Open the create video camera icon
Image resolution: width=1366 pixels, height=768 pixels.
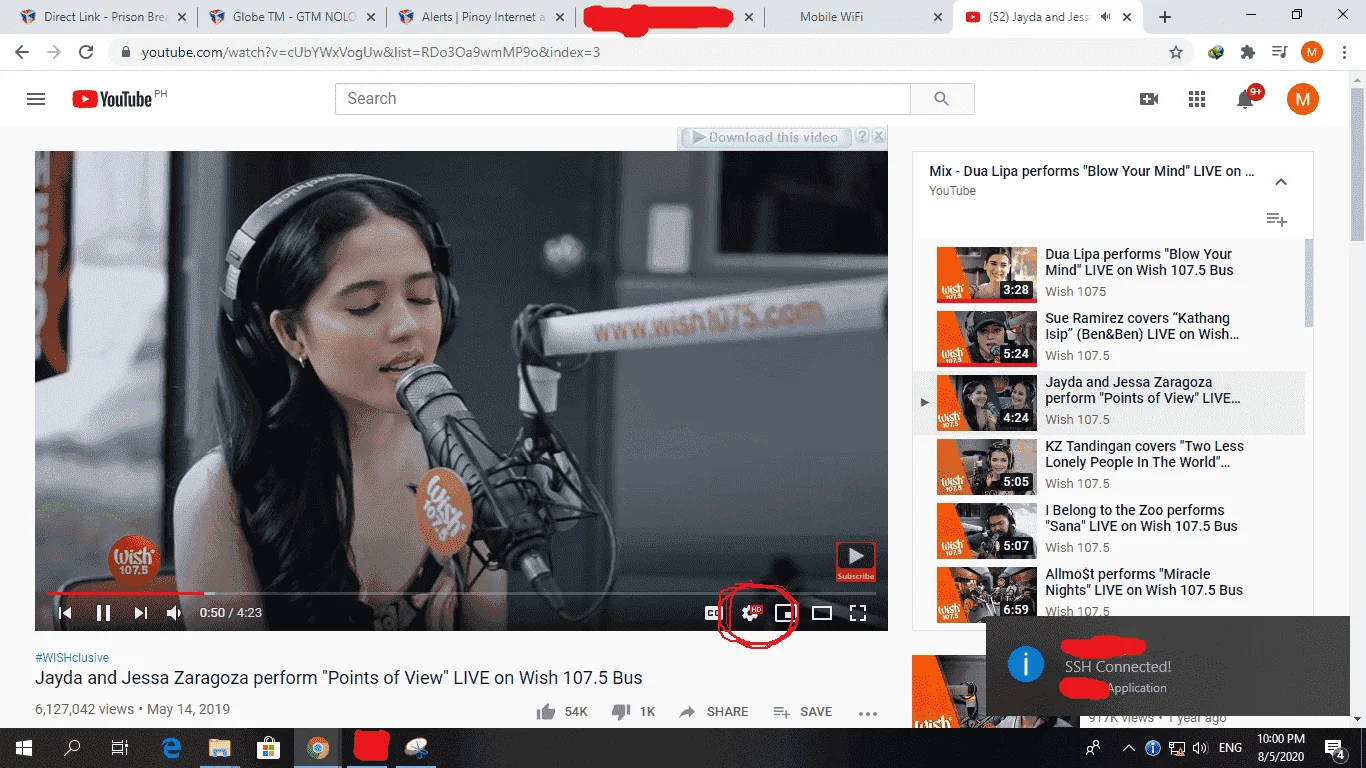[1149, 99]
